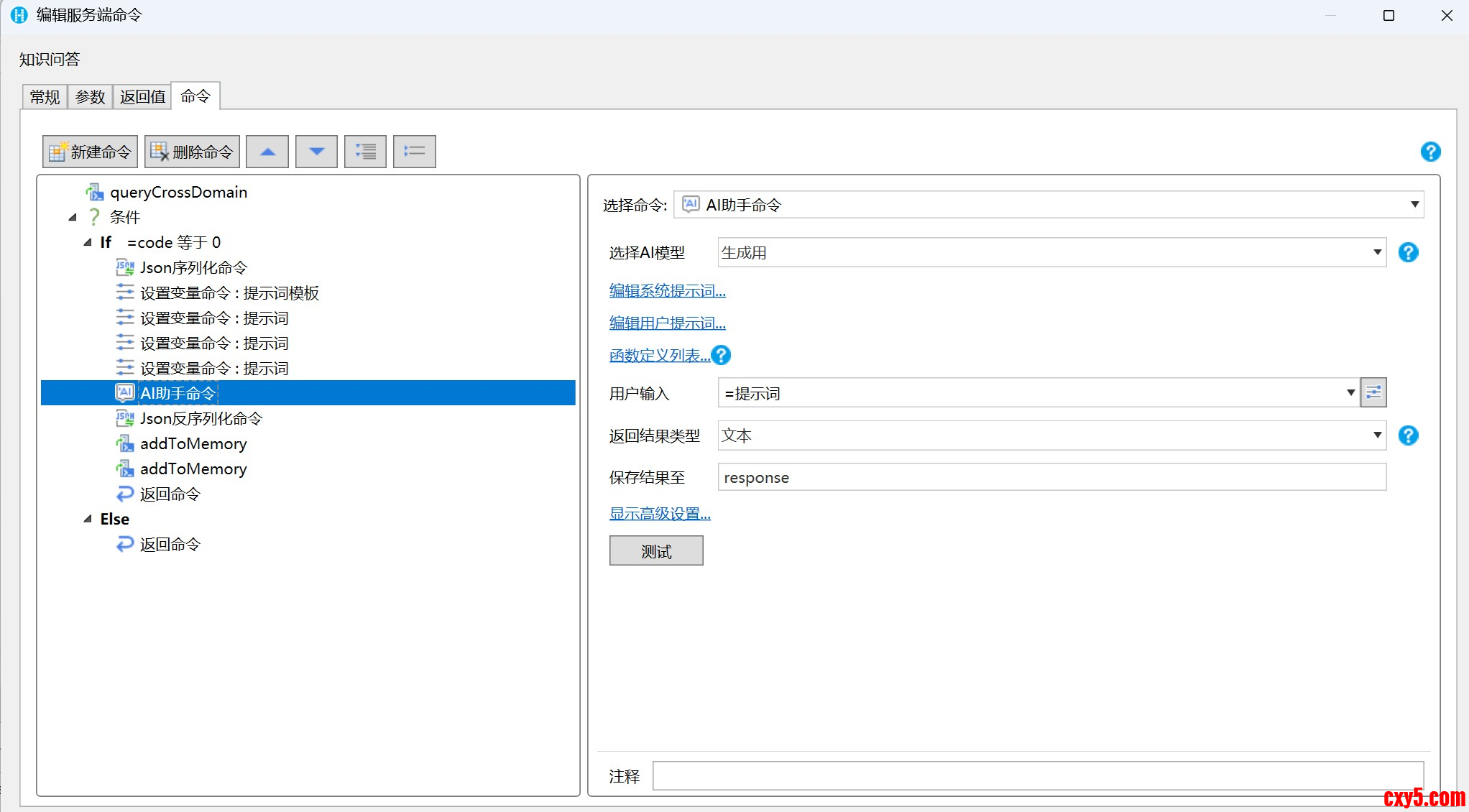
Task: Click help icon for return result type
Action: [x=1408, y=435]
